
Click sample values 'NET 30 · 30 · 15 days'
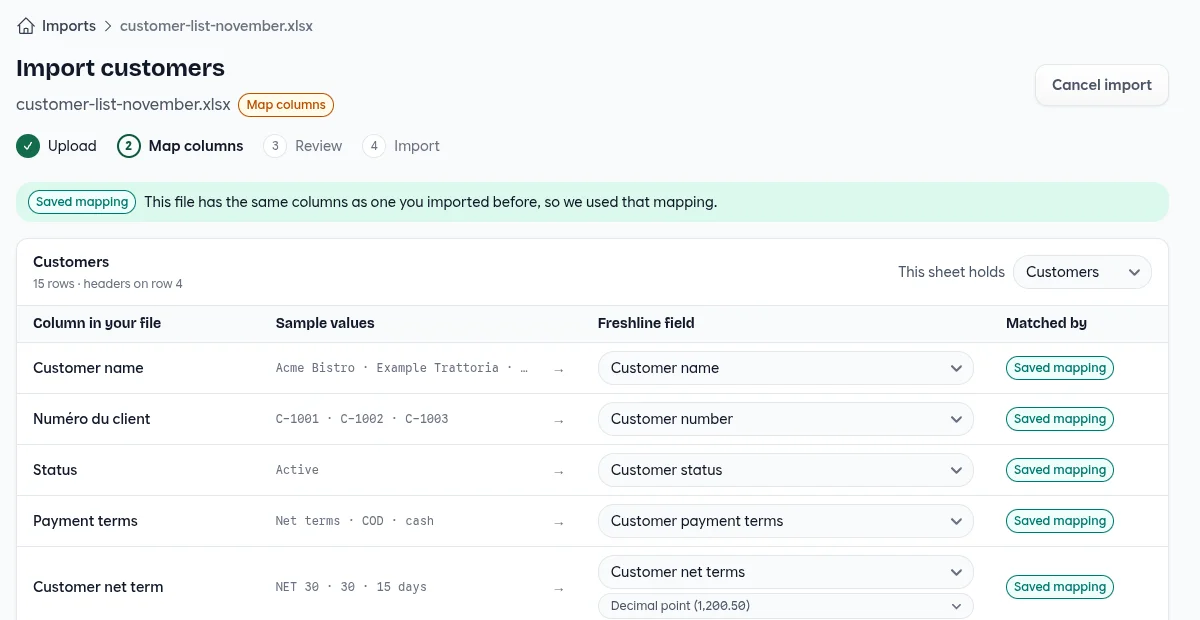(x=351, y=587)
